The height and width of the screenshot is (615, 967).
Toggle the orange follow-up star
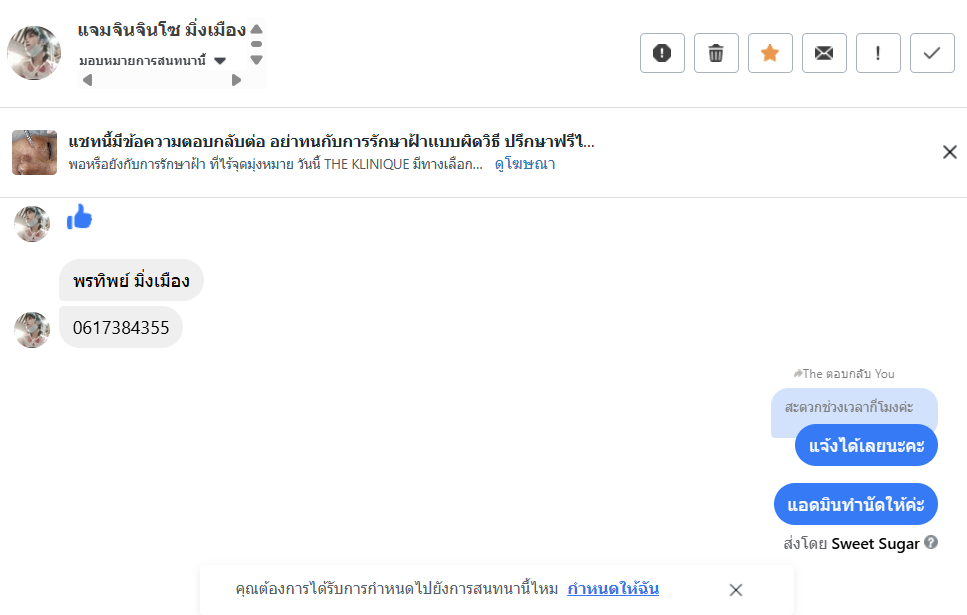coord(770,53)
